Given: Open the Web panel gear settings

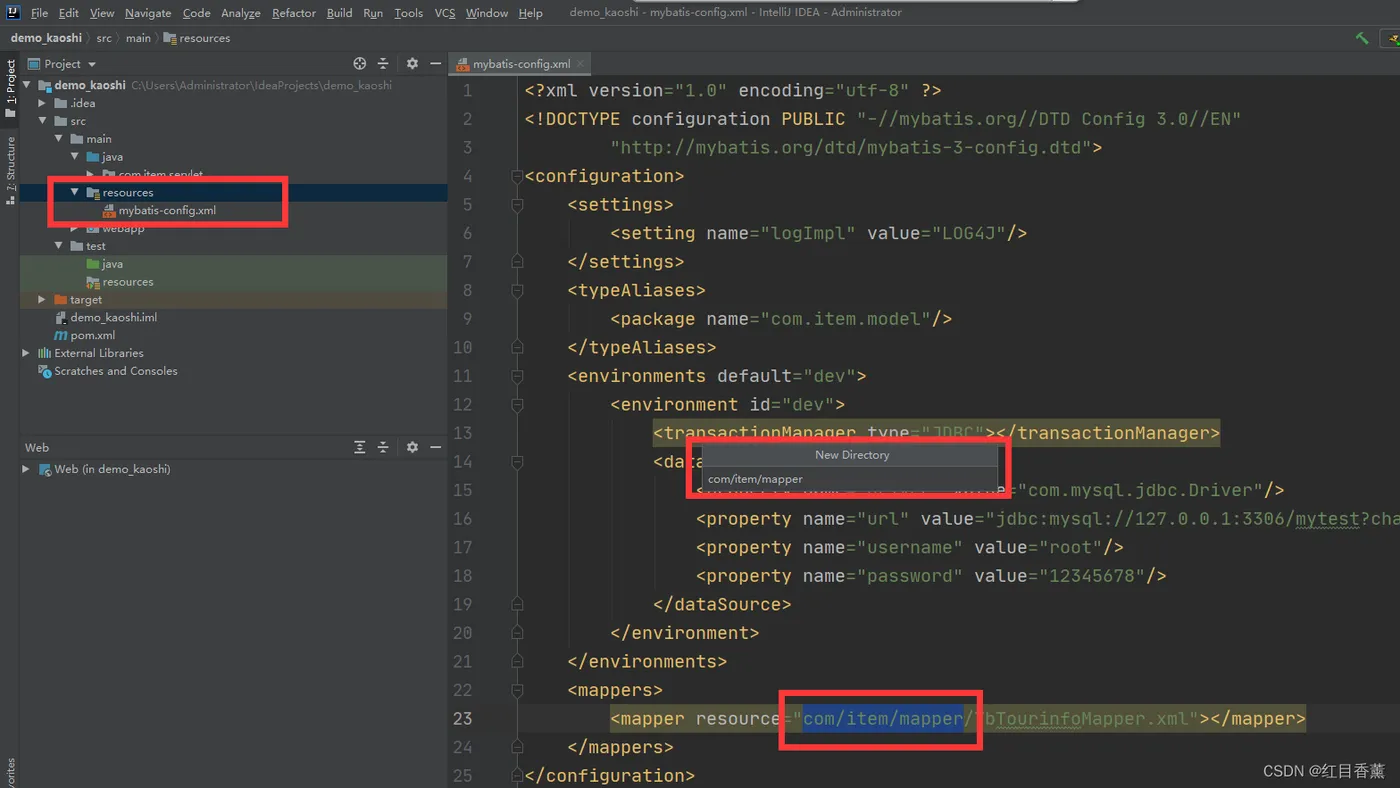Looking at the screenshot, I should pyautogui.click(x=412, y=447).
